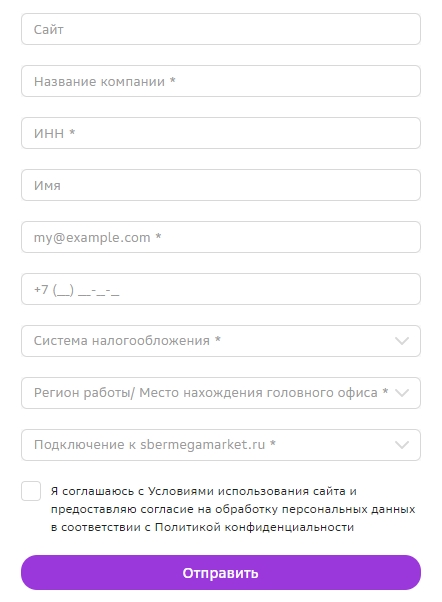
Task: Open the Регион работы / головного офиса dropdown
Action: click(221, 393)
